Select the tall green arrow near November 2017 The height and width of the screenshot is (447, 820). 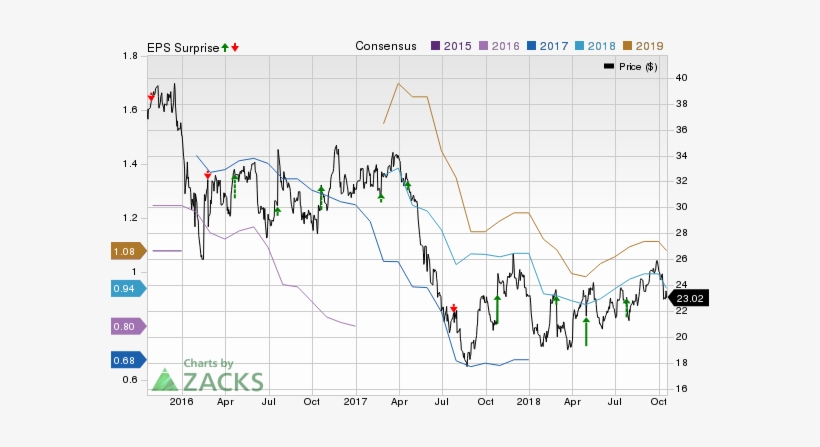click(x=497, y=309)
